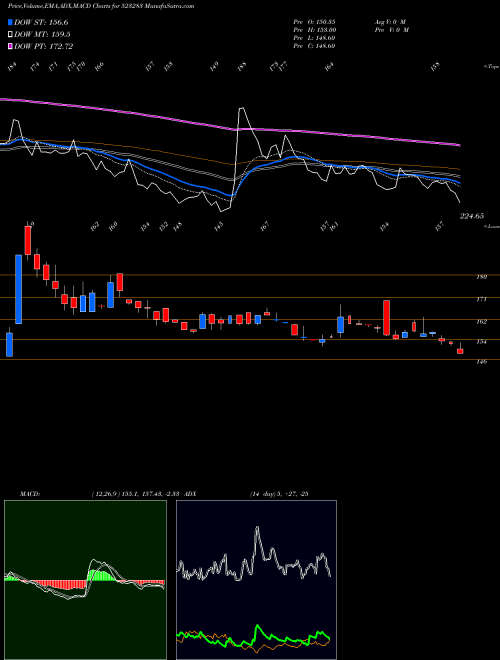Click the 'Pre C: 148.60' close value

pyautogui.click(x=314, y=46)
